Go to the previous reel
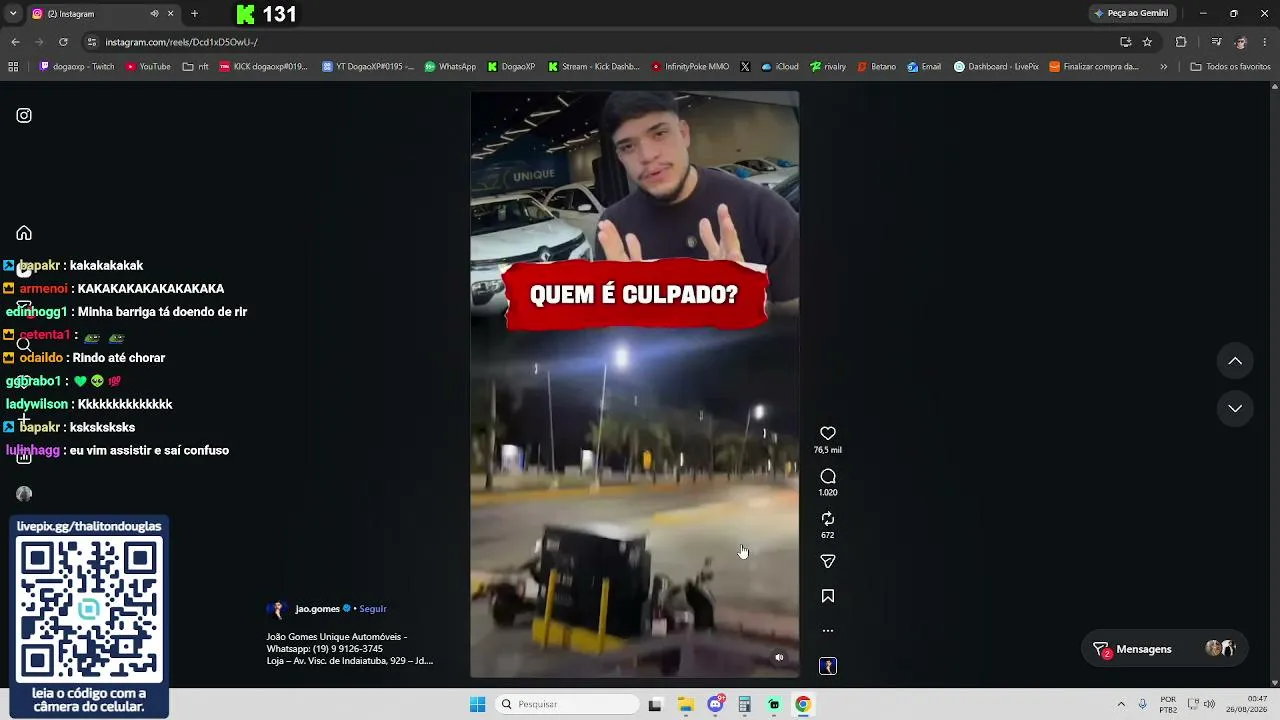Image resolution: width=1280 pixels, height=720 pixels. [x=1235, y=361]
